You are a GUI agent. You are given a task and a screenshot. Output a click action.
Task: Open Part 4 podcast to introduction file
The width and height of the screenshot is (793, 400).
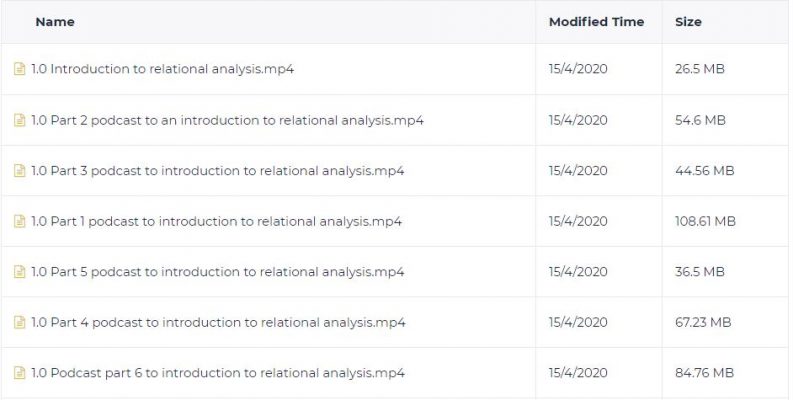click(x=218, y=323)
